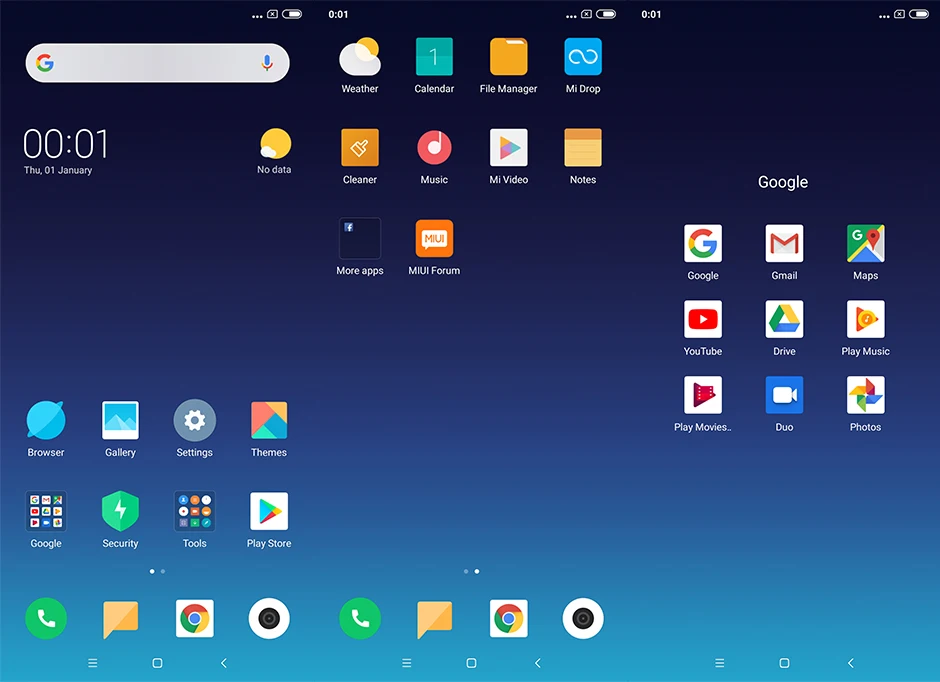Screen dimensions: 940x682
Task: Launch the Themes app
Action: click(269, 420)
